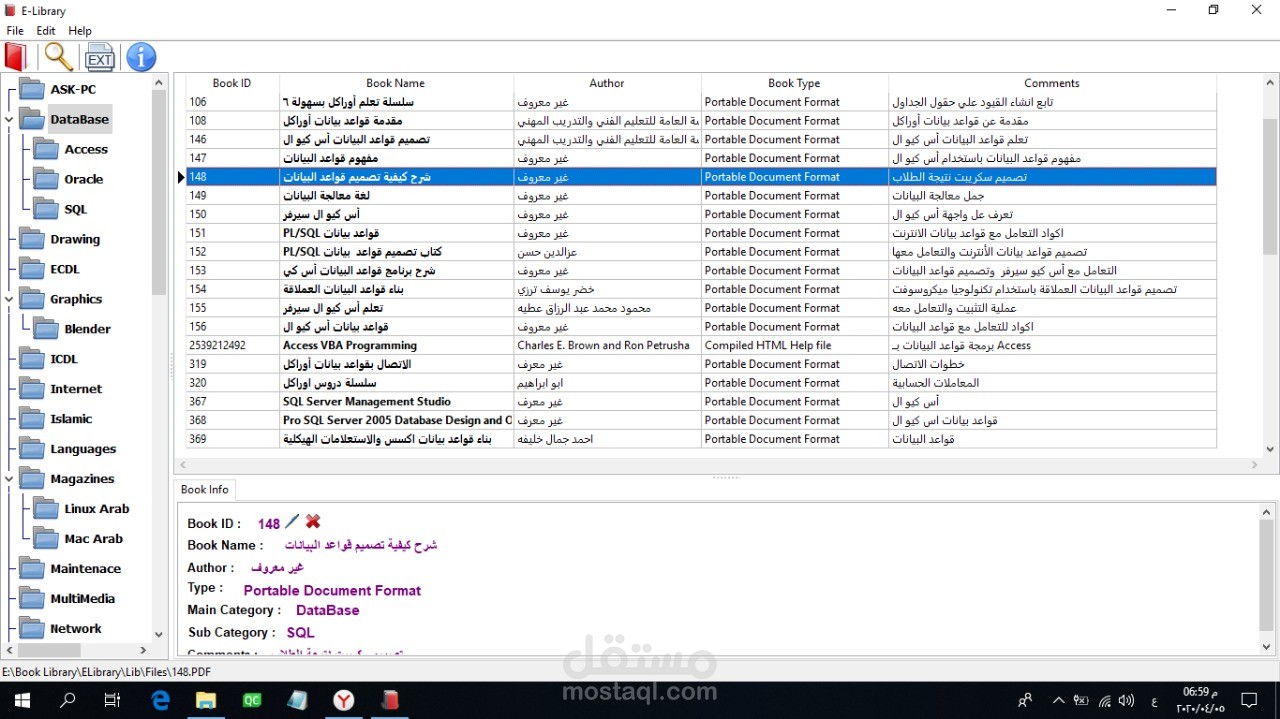Viewport: 1280px width, 719px height.
Task: Select the Languages category in tree
Action: (83, 449)
